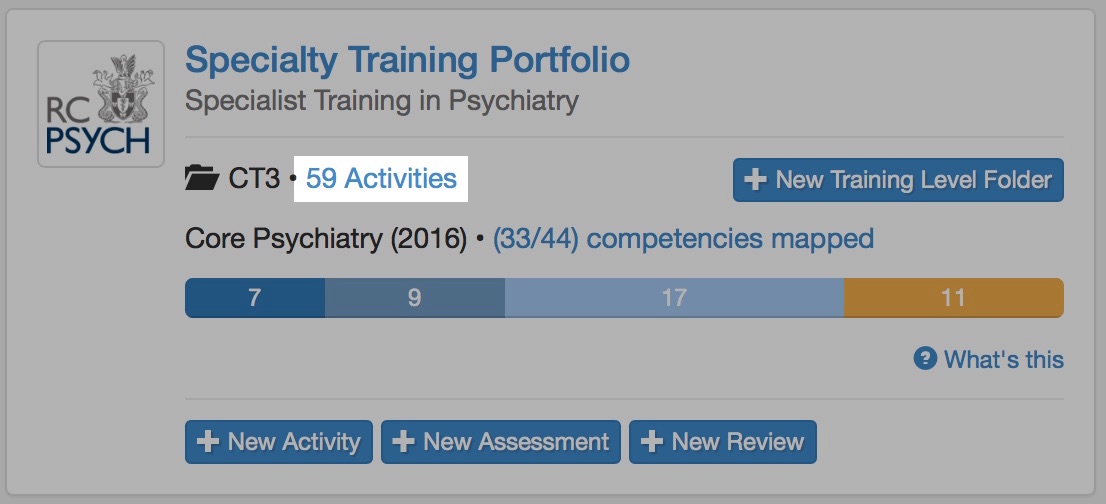The width and height of the screenshot is (1106, 504).
Task: Click the plus icon on New Training Level Folder
Action: click(756, 180)
